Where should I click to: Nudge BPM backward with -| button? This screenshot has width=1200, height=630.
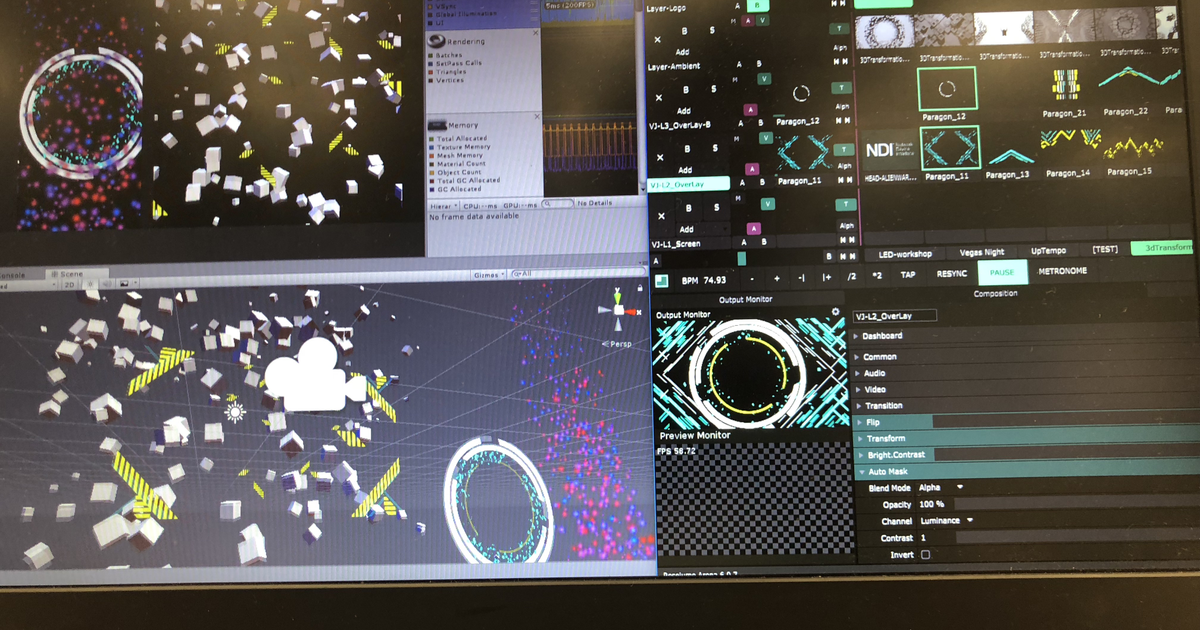click(x=801, y=279)
